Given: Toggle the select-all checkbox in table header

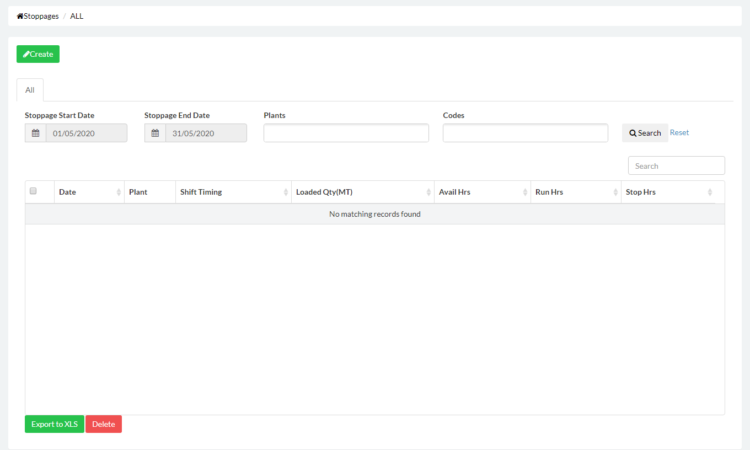Looking at the screenshot, I should pos(34,191).
